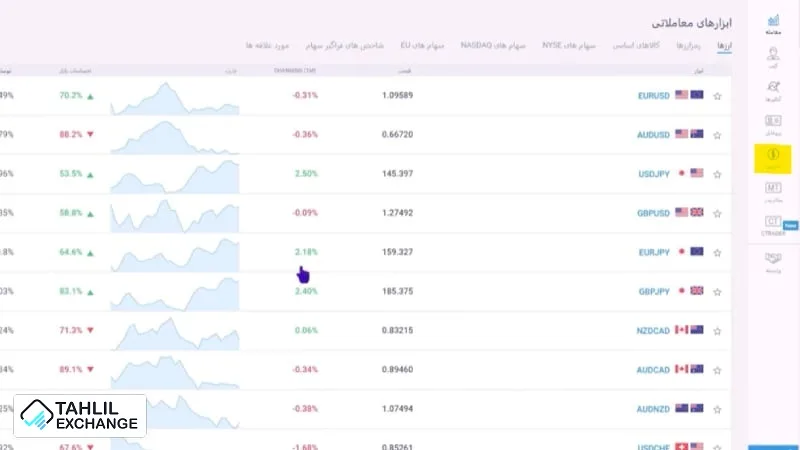This screenshot has height=450, width=800.
Task: Toggle the favorite star for NZDCAD
Action: click(717, 329)
